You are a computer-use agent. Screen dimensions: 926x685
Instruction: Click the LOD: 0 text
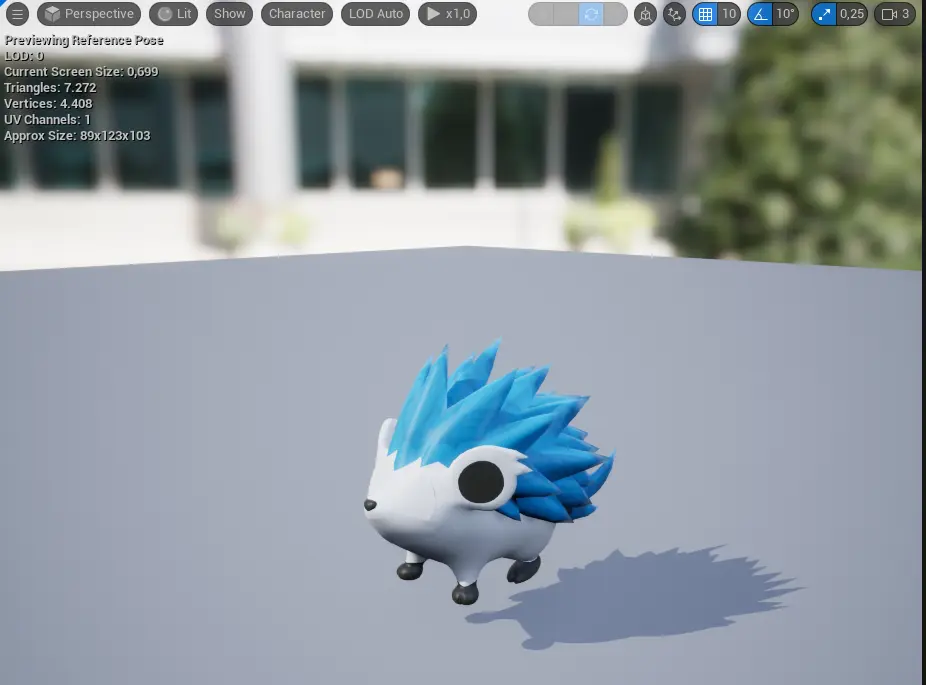24,56
